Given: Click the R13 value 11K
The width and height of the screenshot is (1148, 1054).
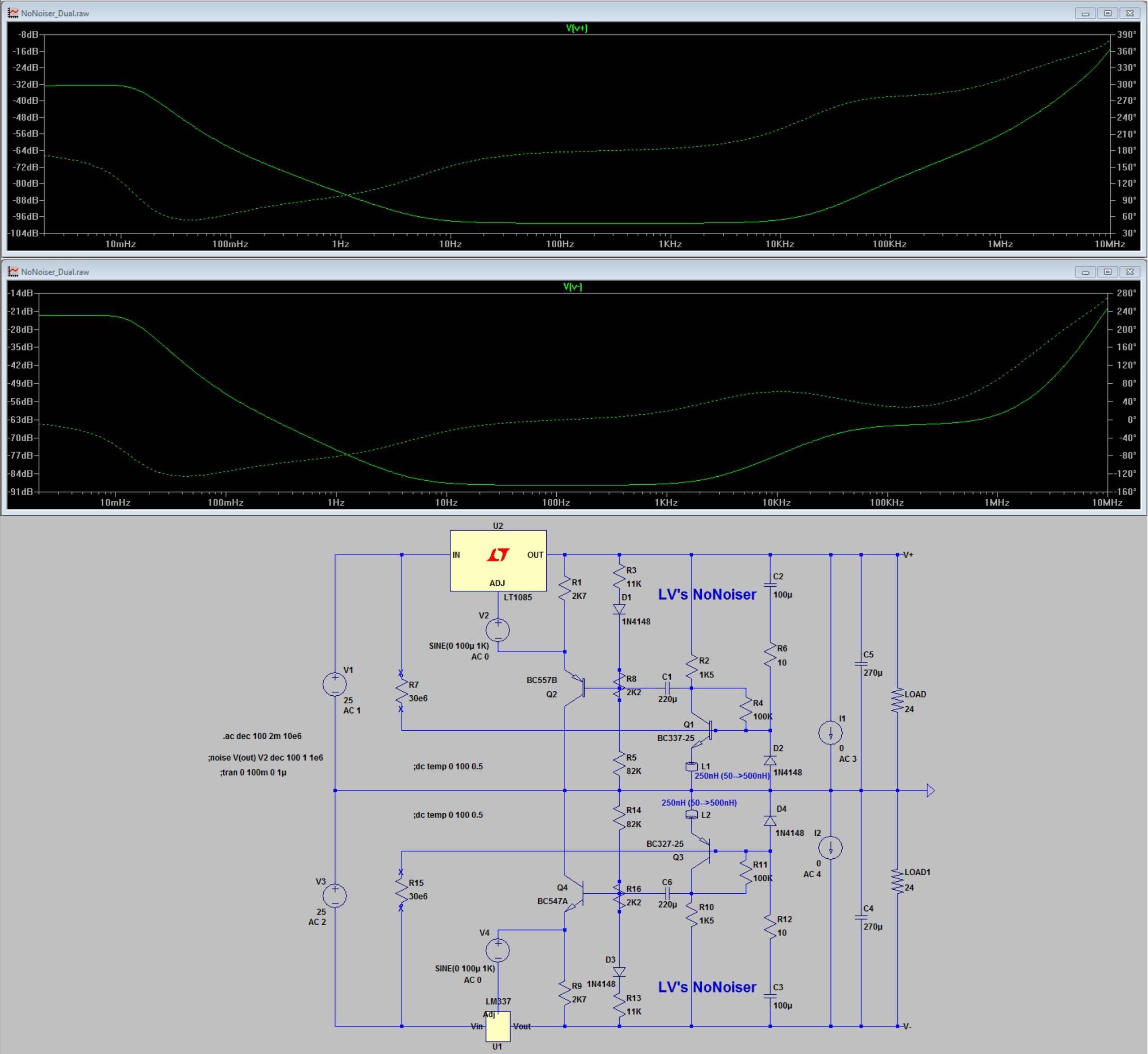Looking at the screenshot, I should pos(633,1012).
